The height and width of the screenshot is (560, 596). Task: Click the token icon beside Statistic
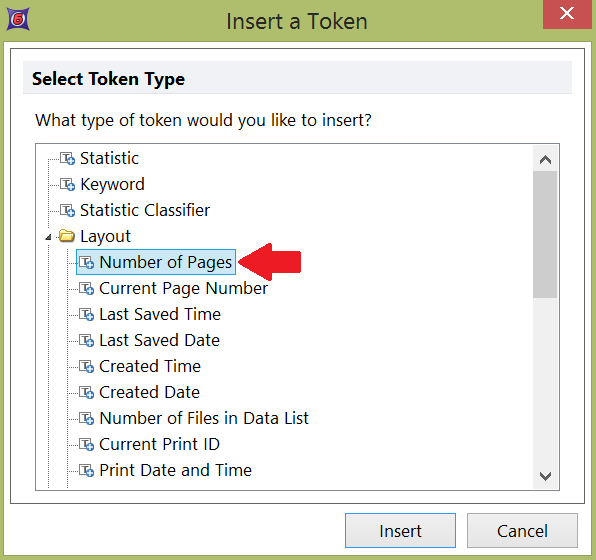pos(67,158)
